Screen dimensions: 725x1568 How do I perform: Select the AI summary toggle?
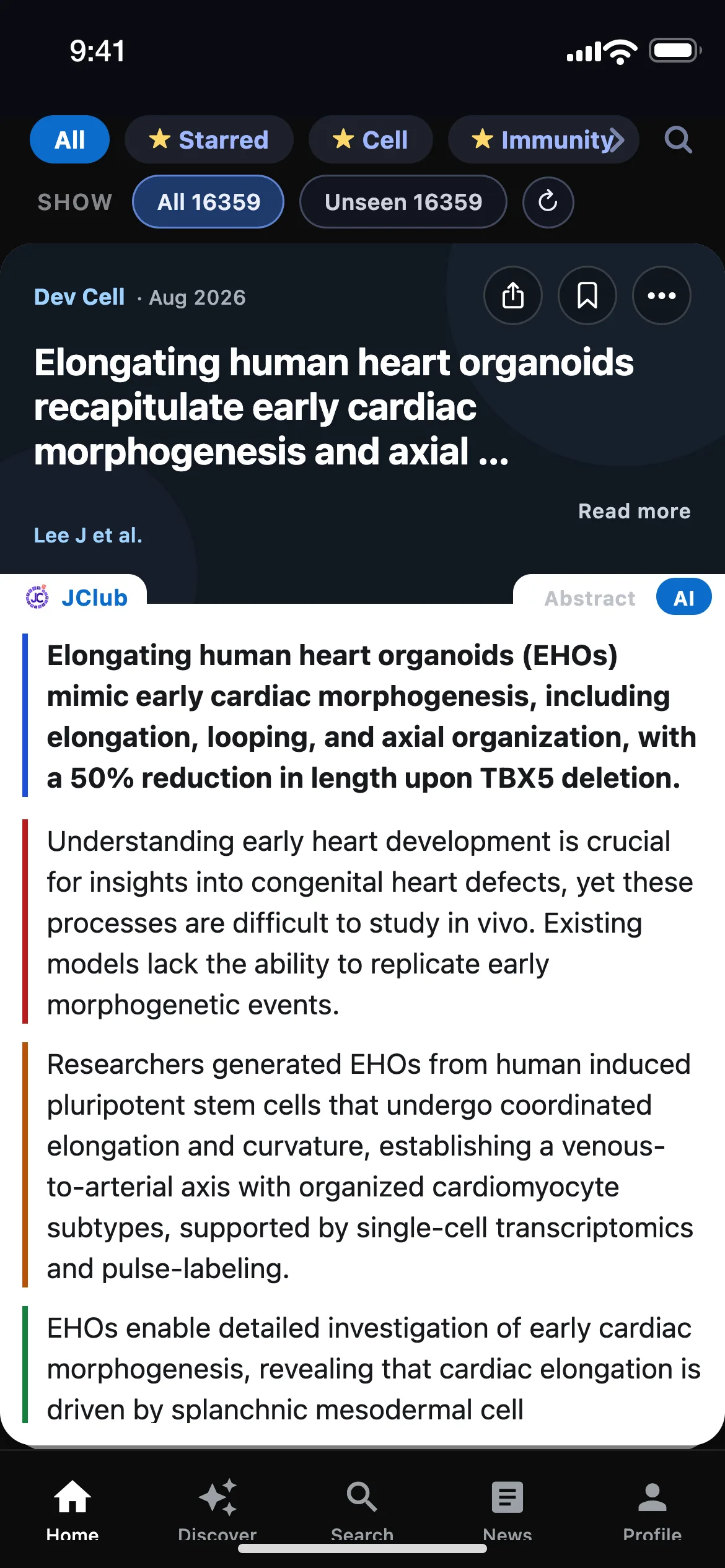683,597
